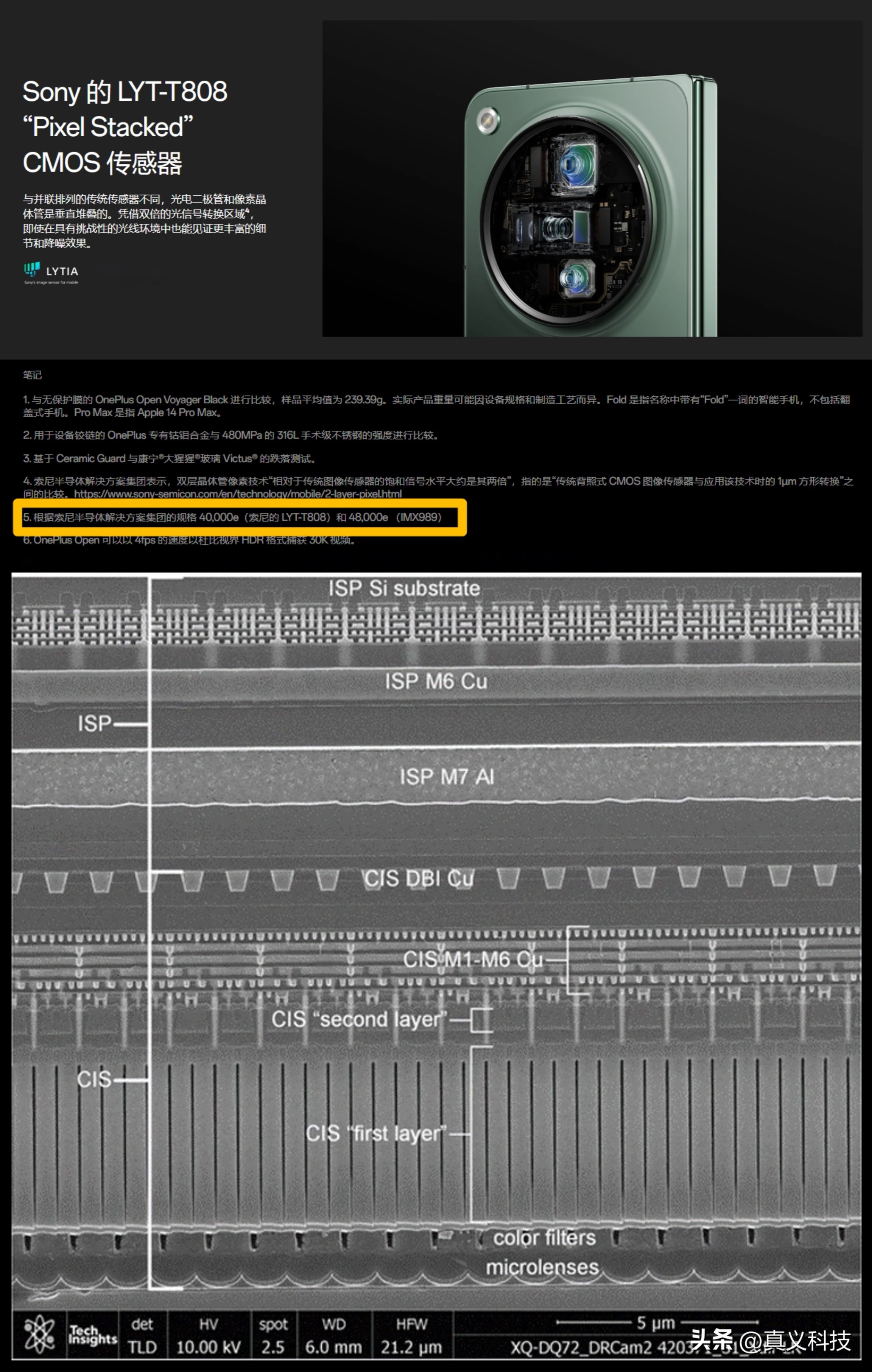This screenshot has width=872, height=1372.
Task: Click the 'microlenses' label
Action: pyautogui.click(x=542, y=1267)
